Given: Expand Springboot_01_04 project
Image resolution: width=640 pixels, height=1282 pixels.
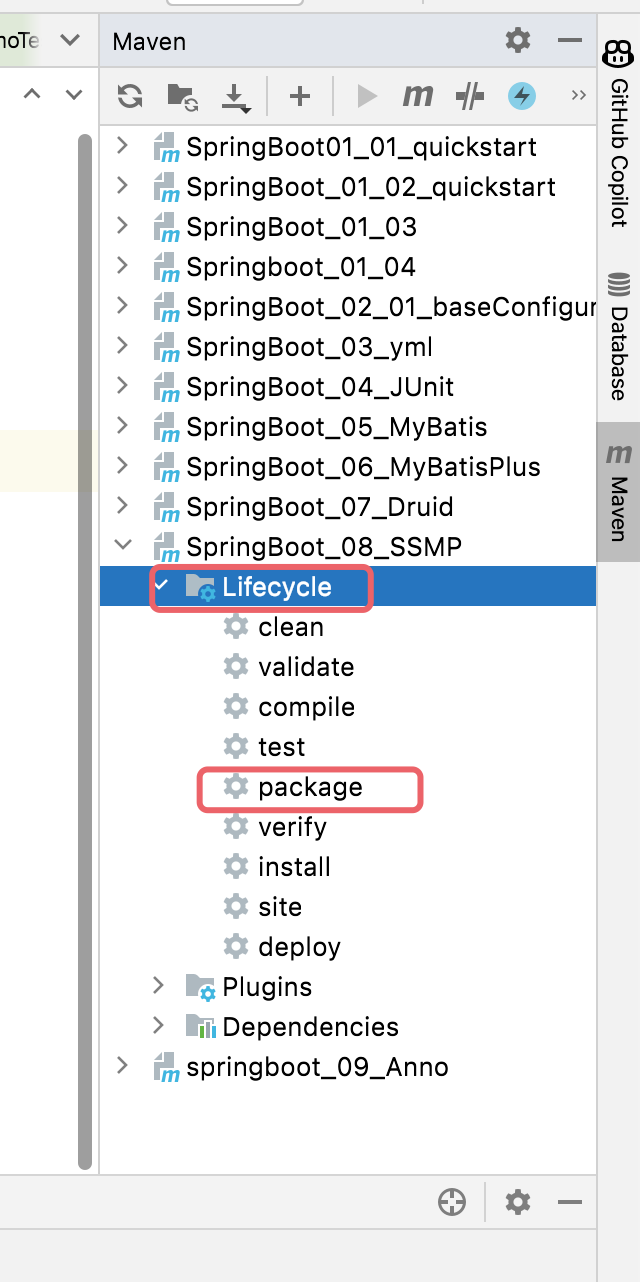Looking at the screenshot, I should click(x=122, y=266).
